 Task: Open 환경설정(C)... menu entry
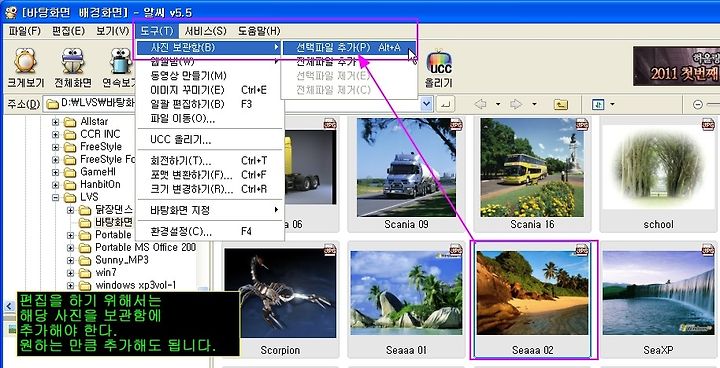pos(209,231)
